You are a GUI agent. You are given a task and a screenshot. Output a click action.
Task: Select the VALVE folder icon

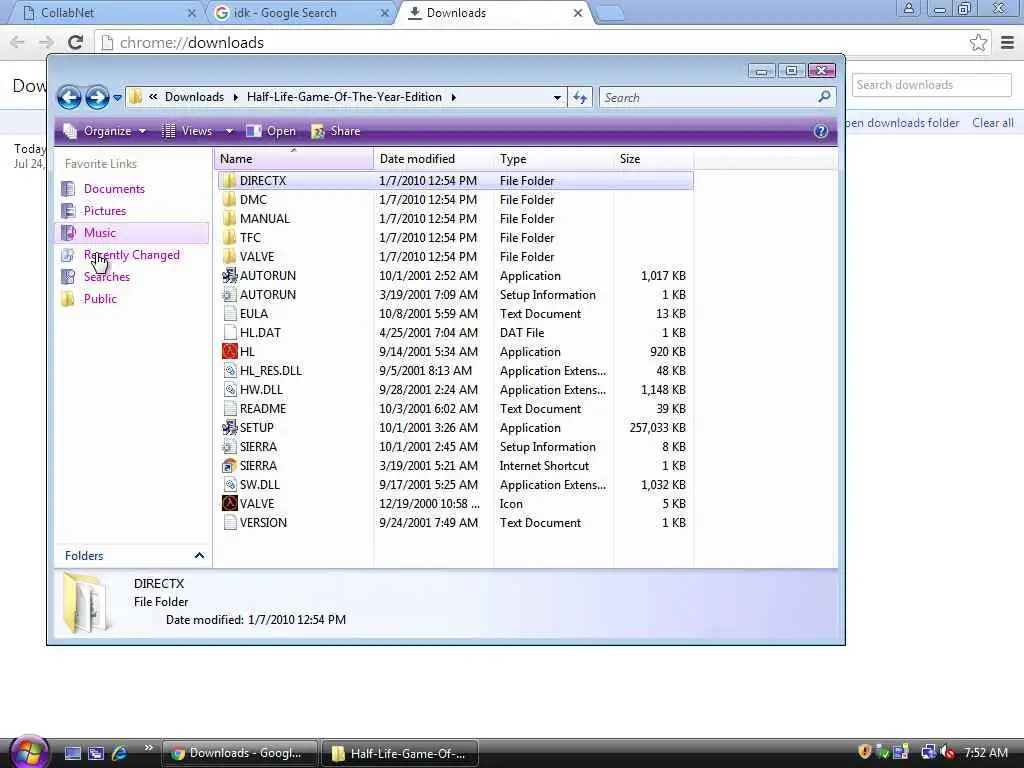(x=229, y=257)
